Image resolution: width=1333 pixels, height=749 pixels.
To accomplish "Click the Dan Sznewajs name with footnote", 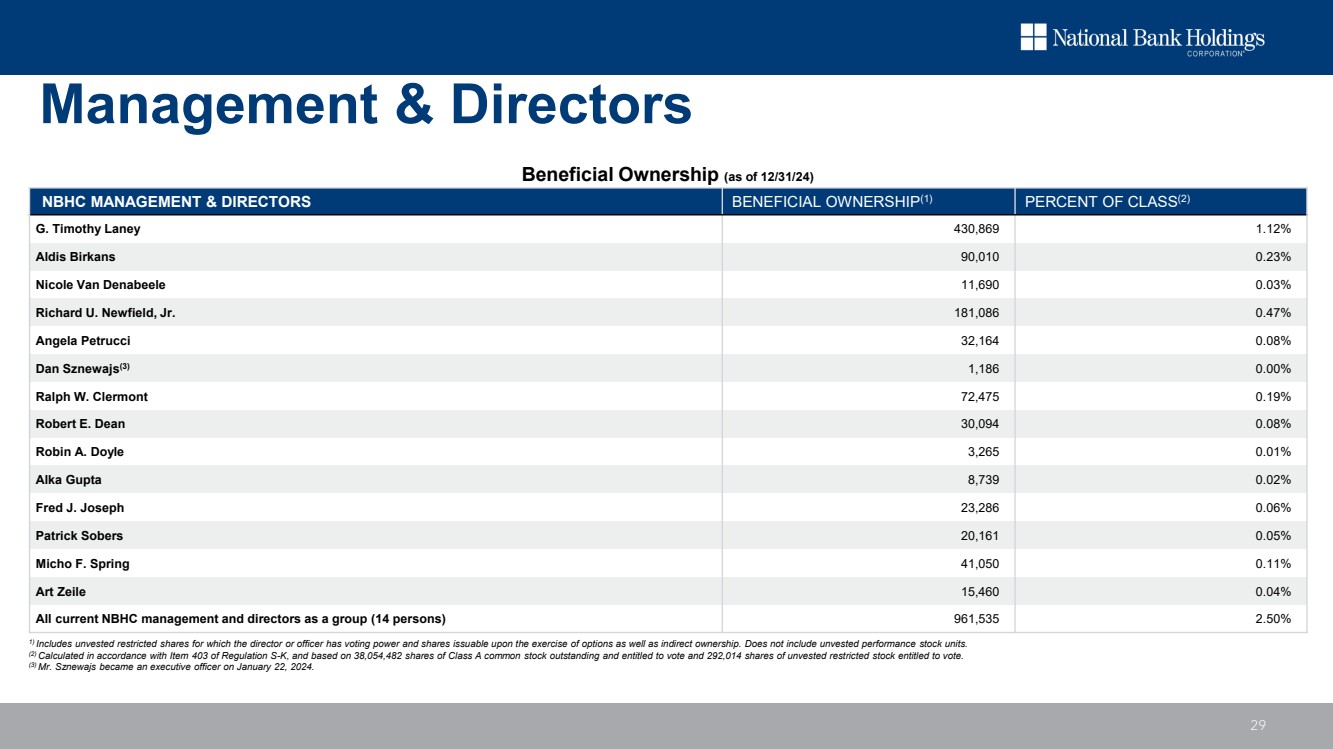I will 82,369.
